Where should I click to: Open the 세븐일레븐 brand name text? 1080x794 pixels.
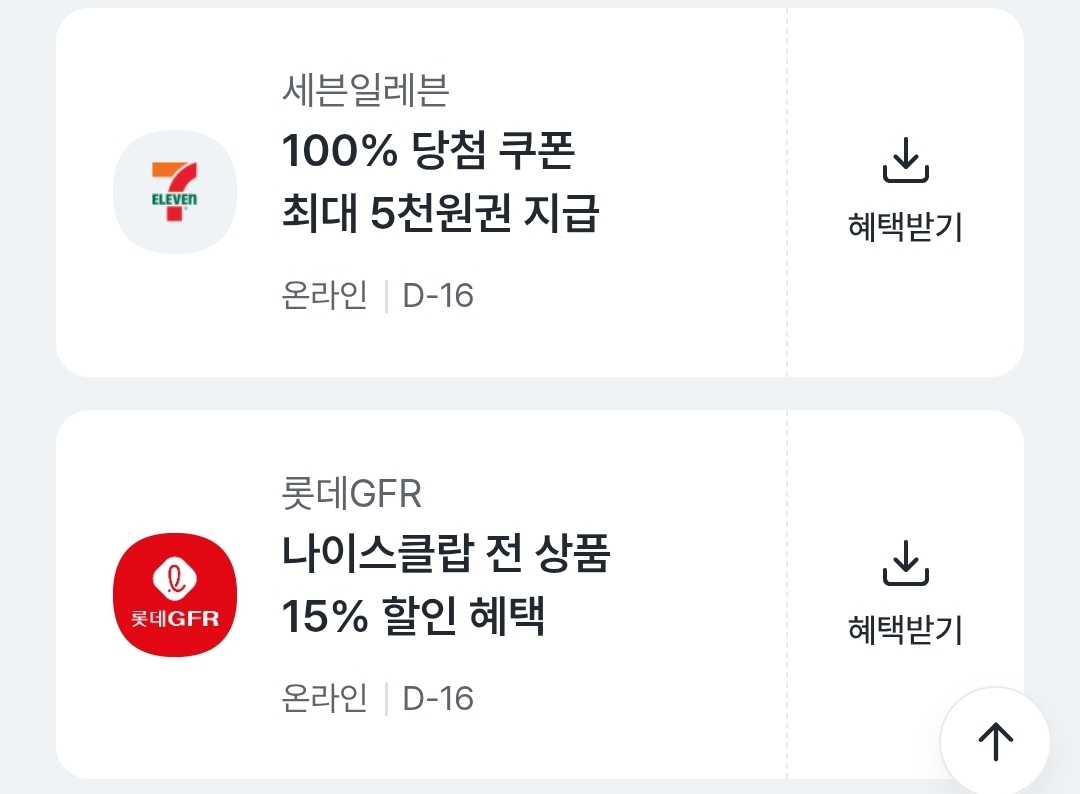(x=365, y=92)
